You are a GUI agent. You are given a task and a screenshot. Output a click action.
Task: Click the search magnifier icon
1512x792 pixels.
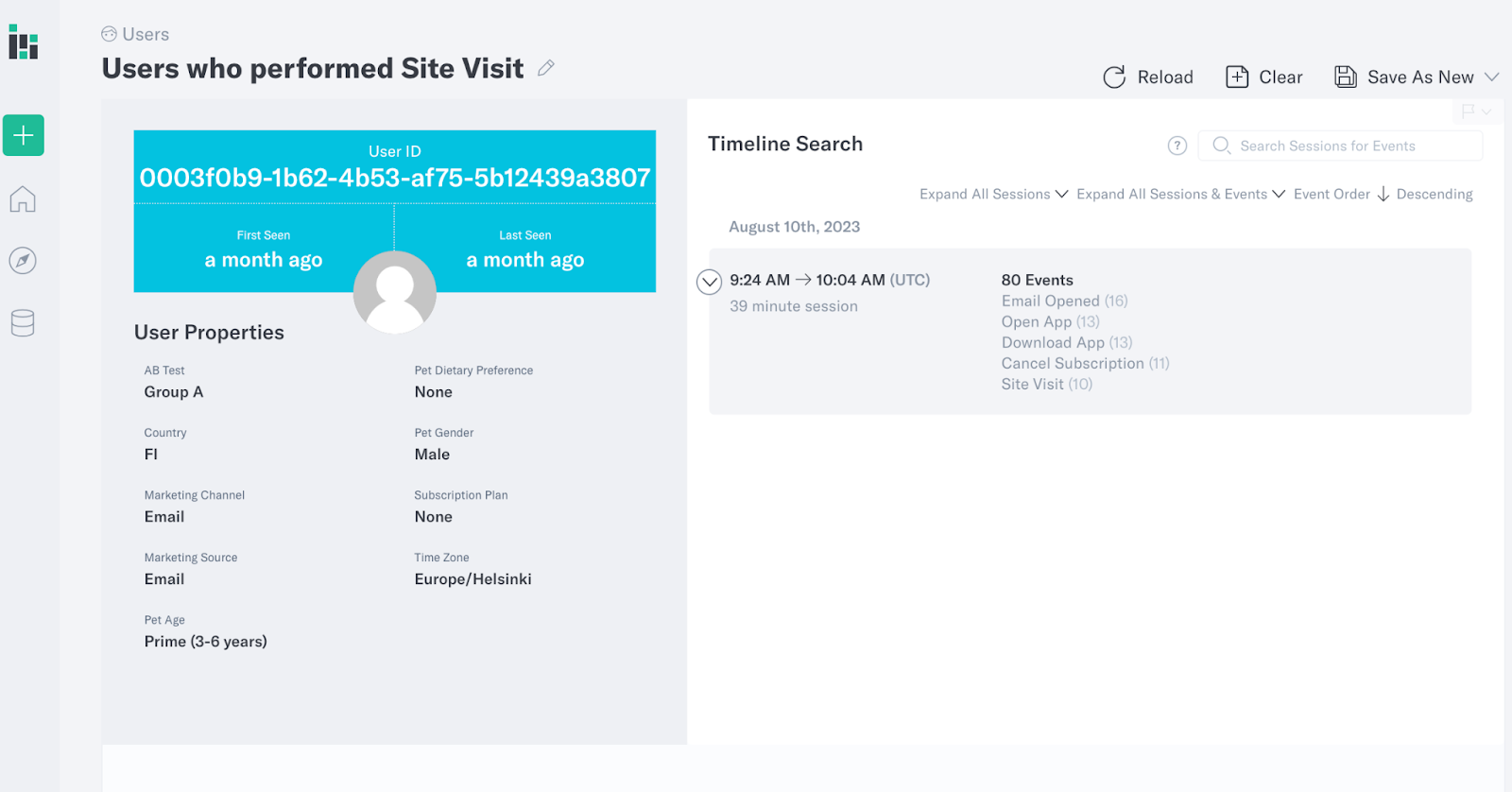click(x=1221, y=146)
